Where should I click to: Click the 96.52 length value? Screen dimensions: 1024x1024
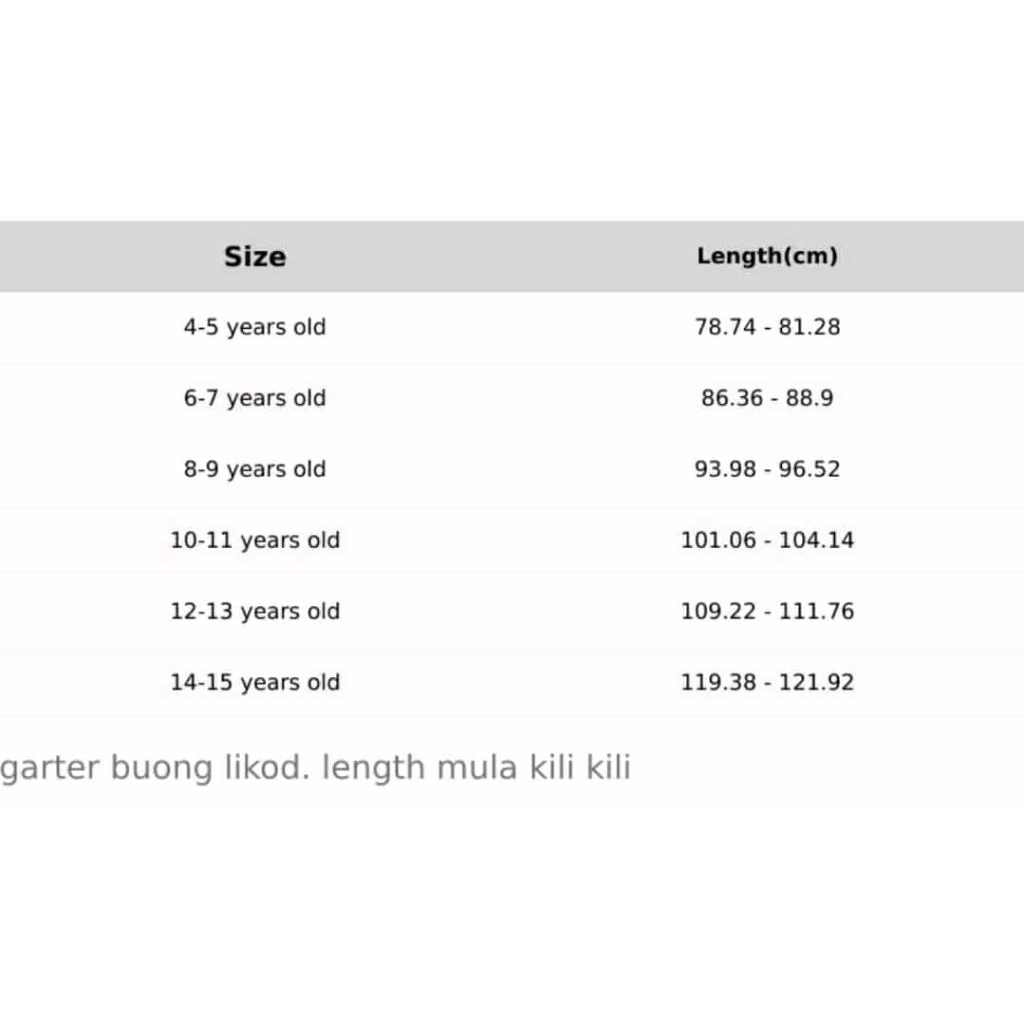(x=810, y=469)
